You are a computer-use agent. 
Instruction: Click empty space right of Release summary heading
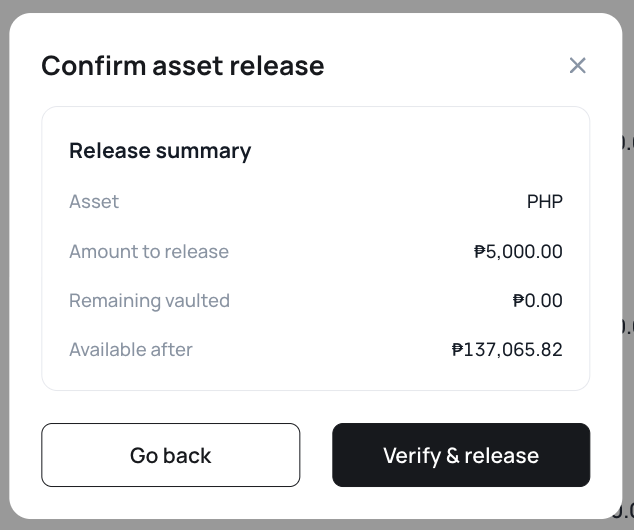(404, 151)
